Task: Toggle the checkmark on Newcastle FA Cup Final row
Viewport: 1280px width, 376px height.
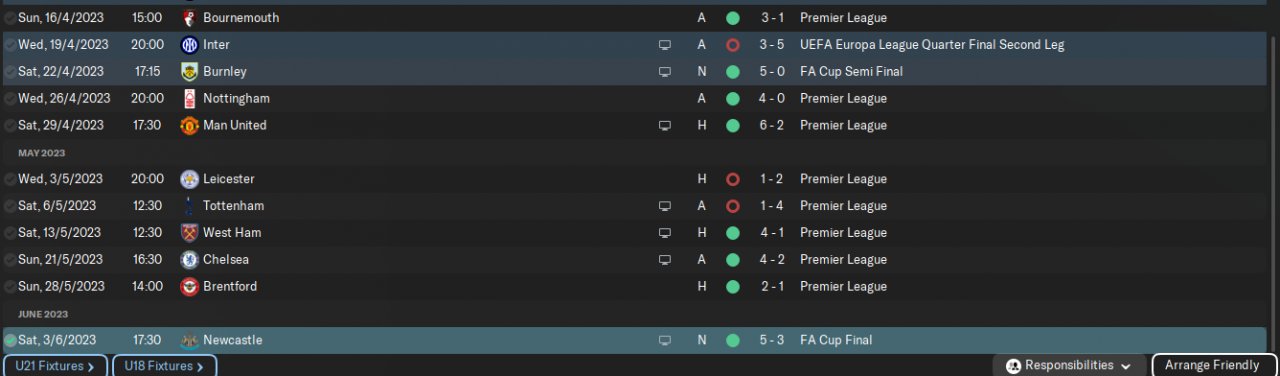Action: 10,341
